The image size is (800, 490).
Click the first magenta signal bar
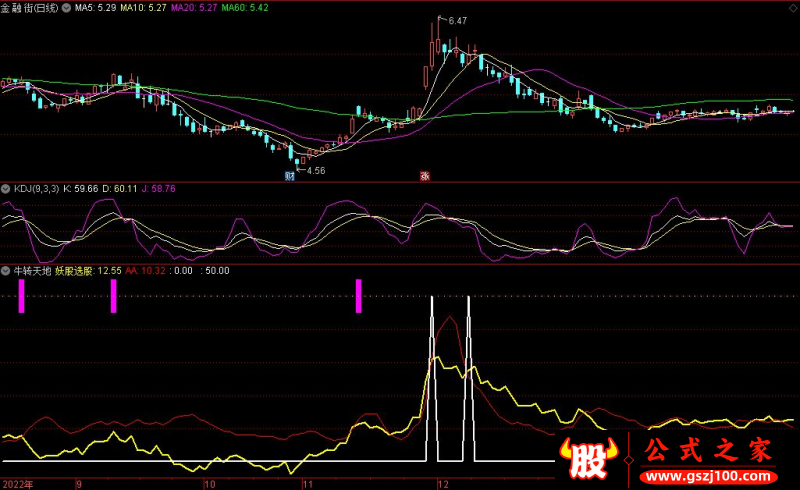21,296
